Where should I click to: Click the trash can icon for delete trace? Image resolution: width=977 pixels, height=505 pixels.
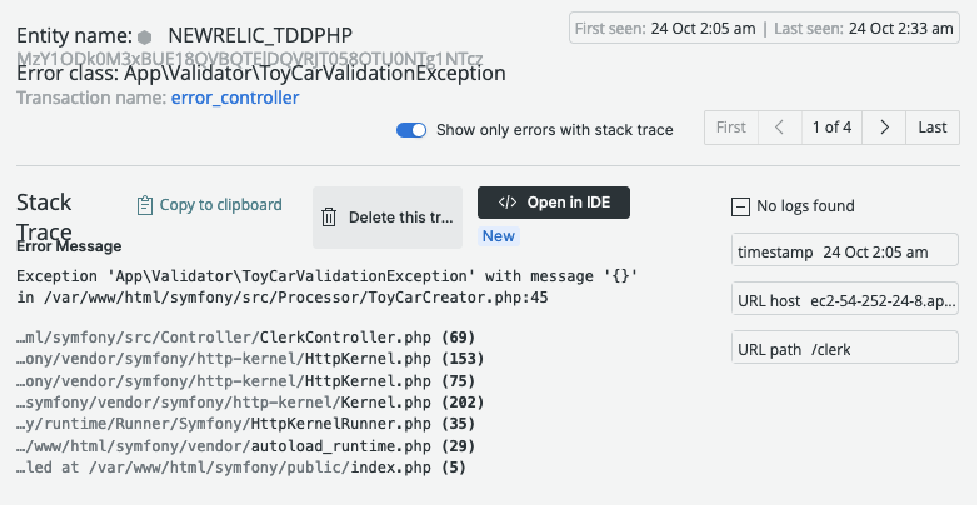pos(328,218)
